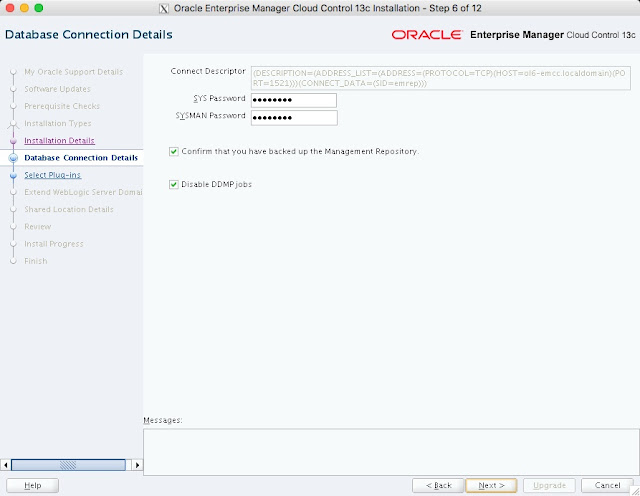Open the Installation Details step link
The height and width of the screenshot is (496, 640).
59,140
